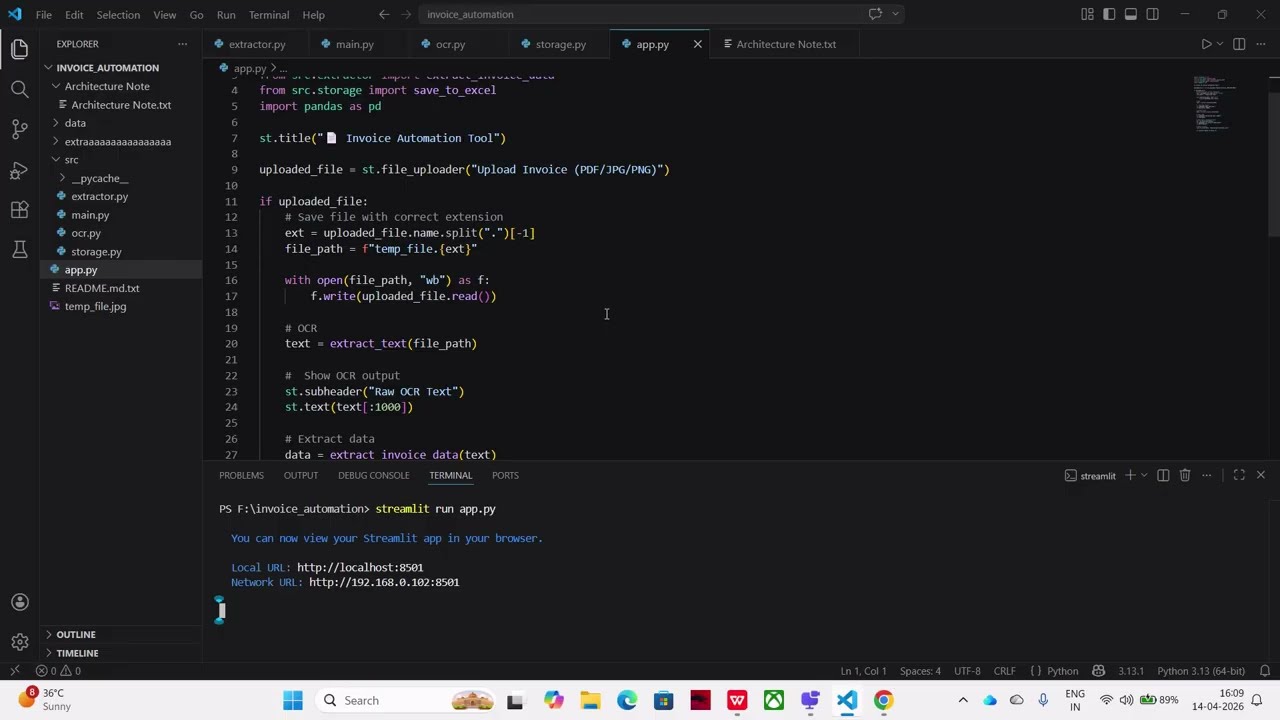
Task: Split the terminal pane
Action: click(1163, 475)
